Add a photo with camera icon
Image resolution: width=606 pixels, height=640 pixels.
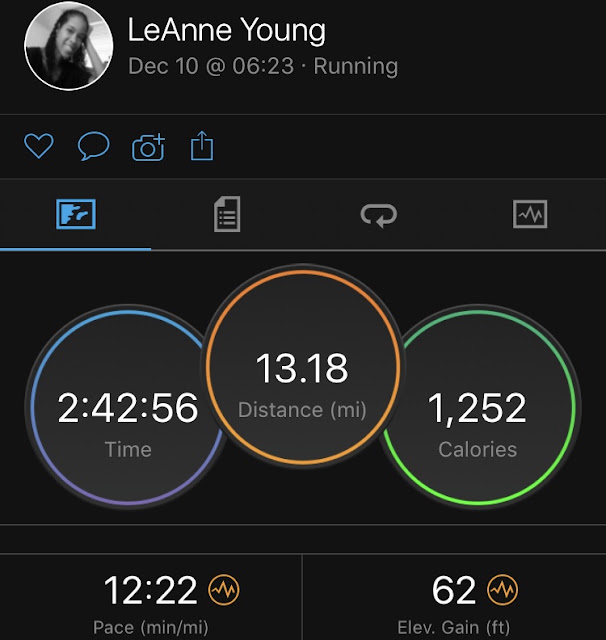click(148, 147)
